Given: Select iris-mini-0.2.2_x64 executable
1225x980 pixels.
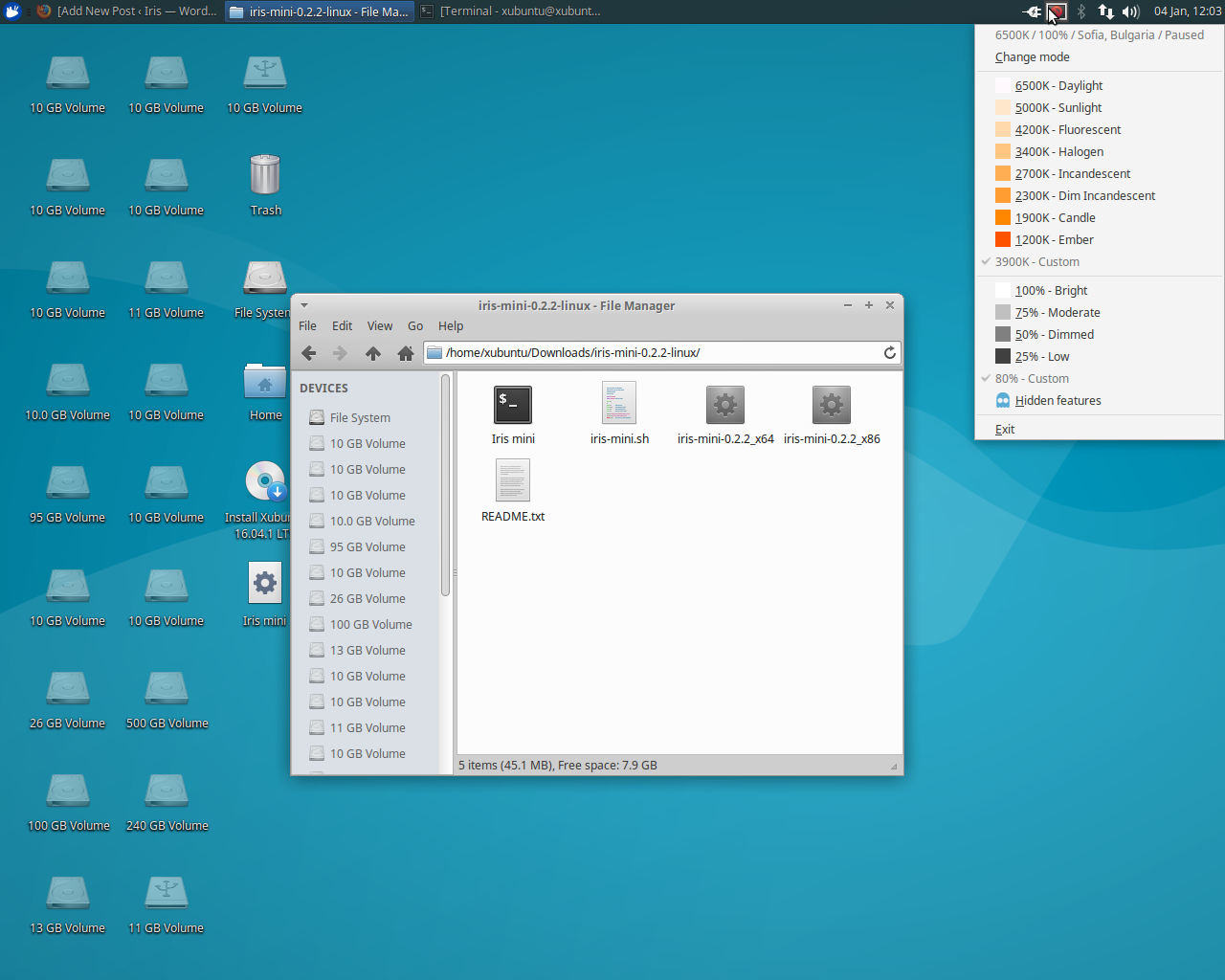Looking at the screenshot, I should [725, 415].
